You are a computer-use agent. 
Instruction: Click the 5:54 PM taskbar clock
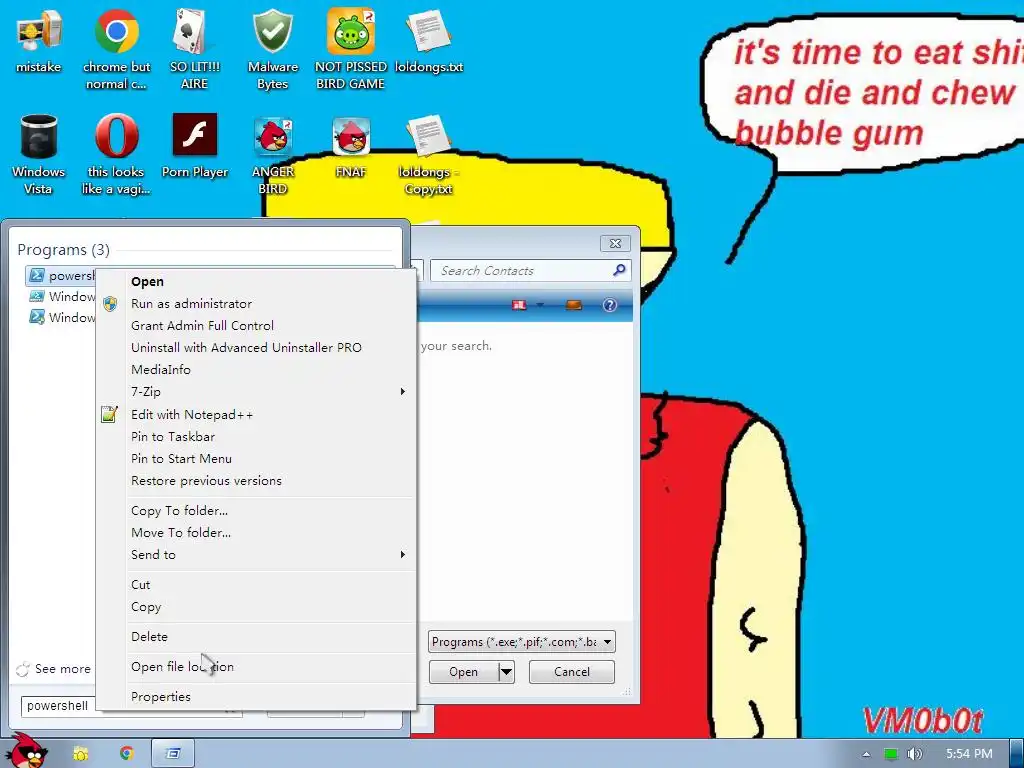click(x=969, y=754)
